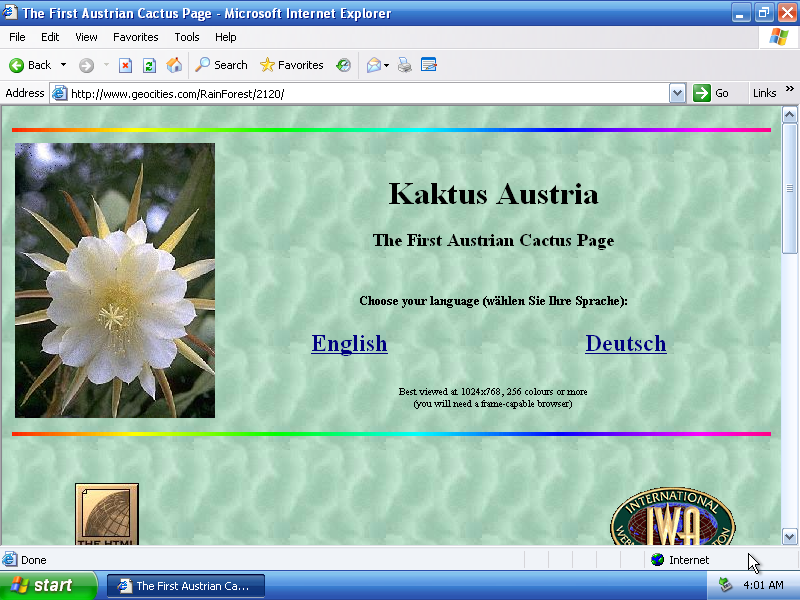Expand the address bar dropdown list

pos(677,93)
